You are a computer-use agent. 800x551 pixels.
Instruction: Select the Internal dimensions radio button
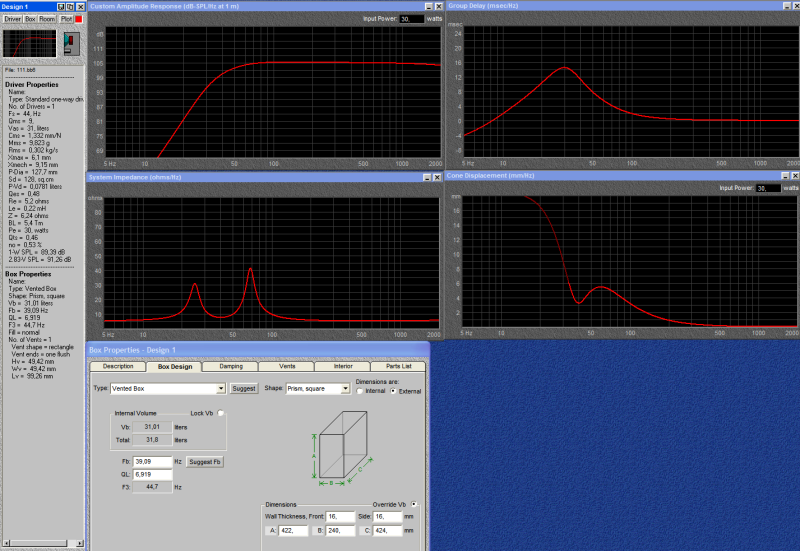click(x=360, y=391)
